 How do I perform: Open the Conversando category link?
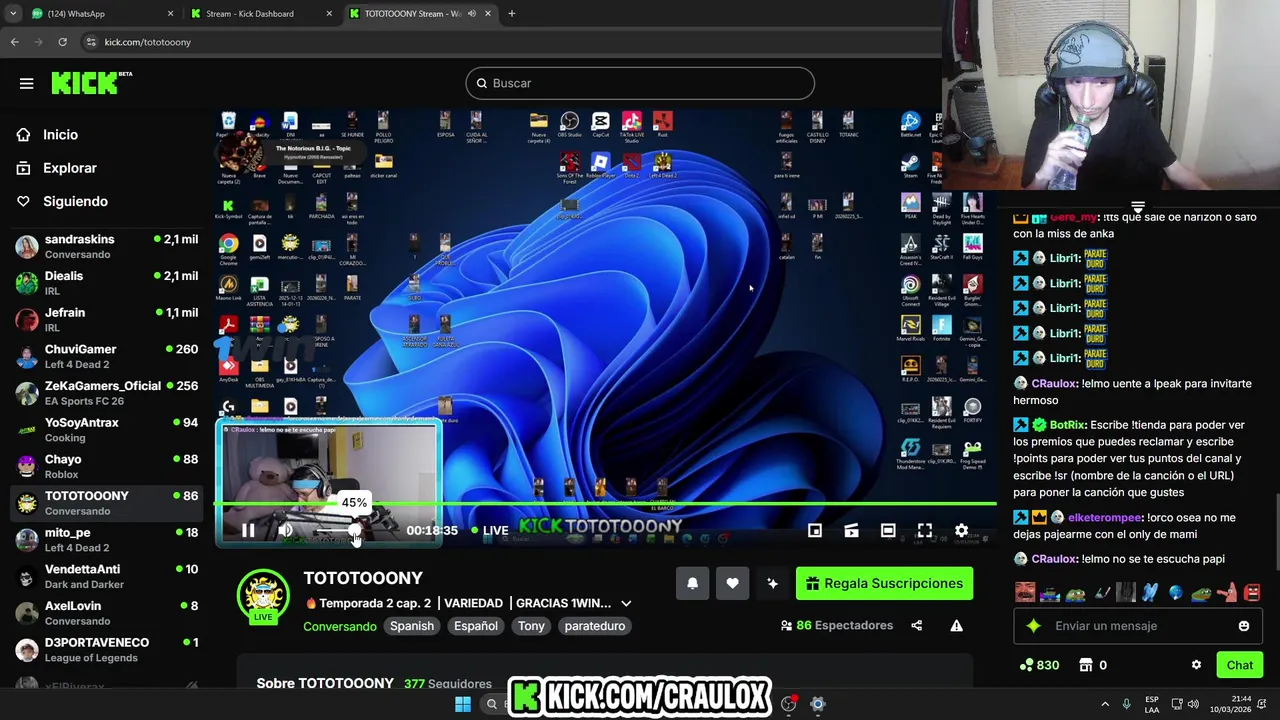click(340, 626)
